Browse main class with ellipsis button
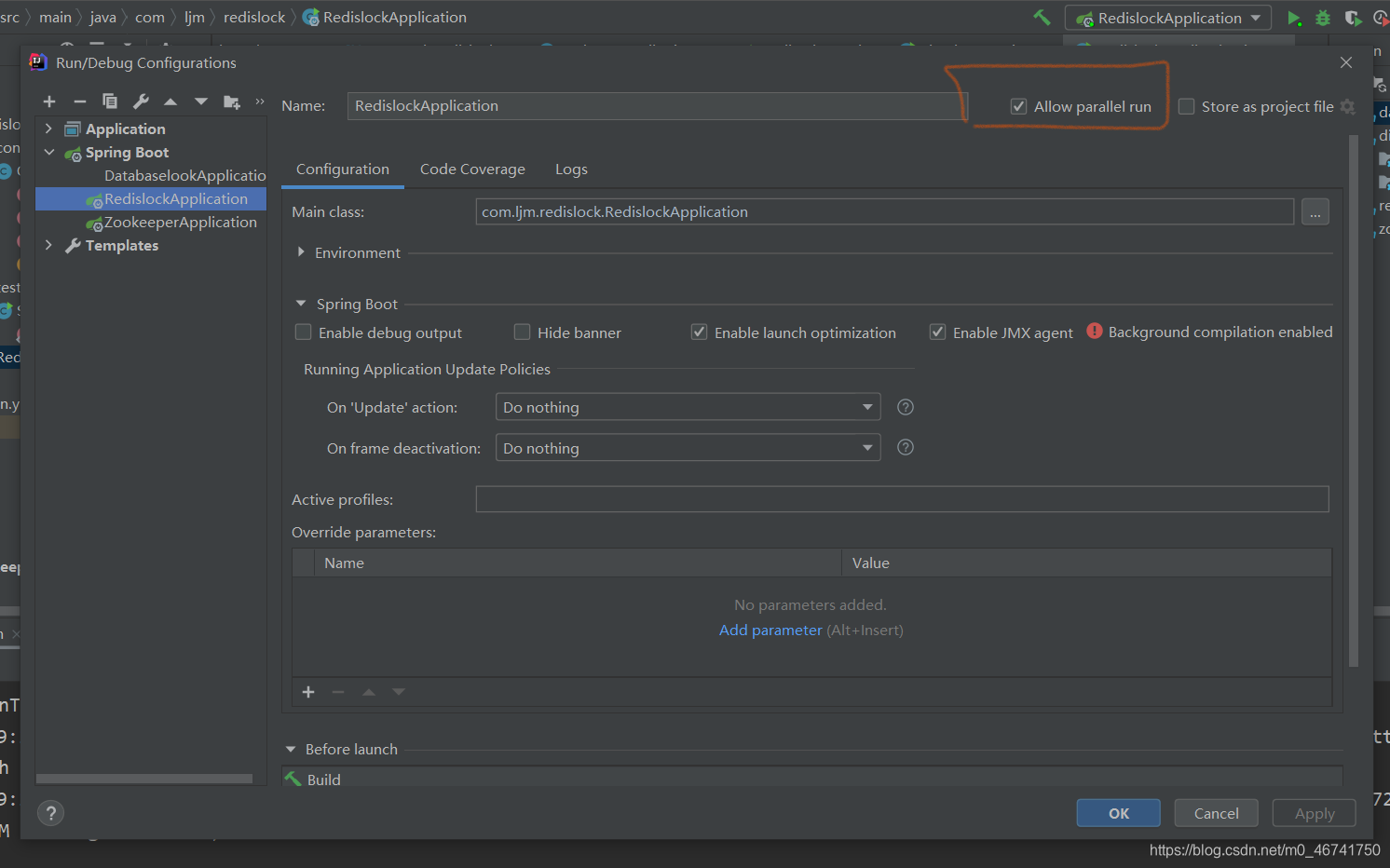Screen dimensions: 1390x868 click(x=1315, y=211)
